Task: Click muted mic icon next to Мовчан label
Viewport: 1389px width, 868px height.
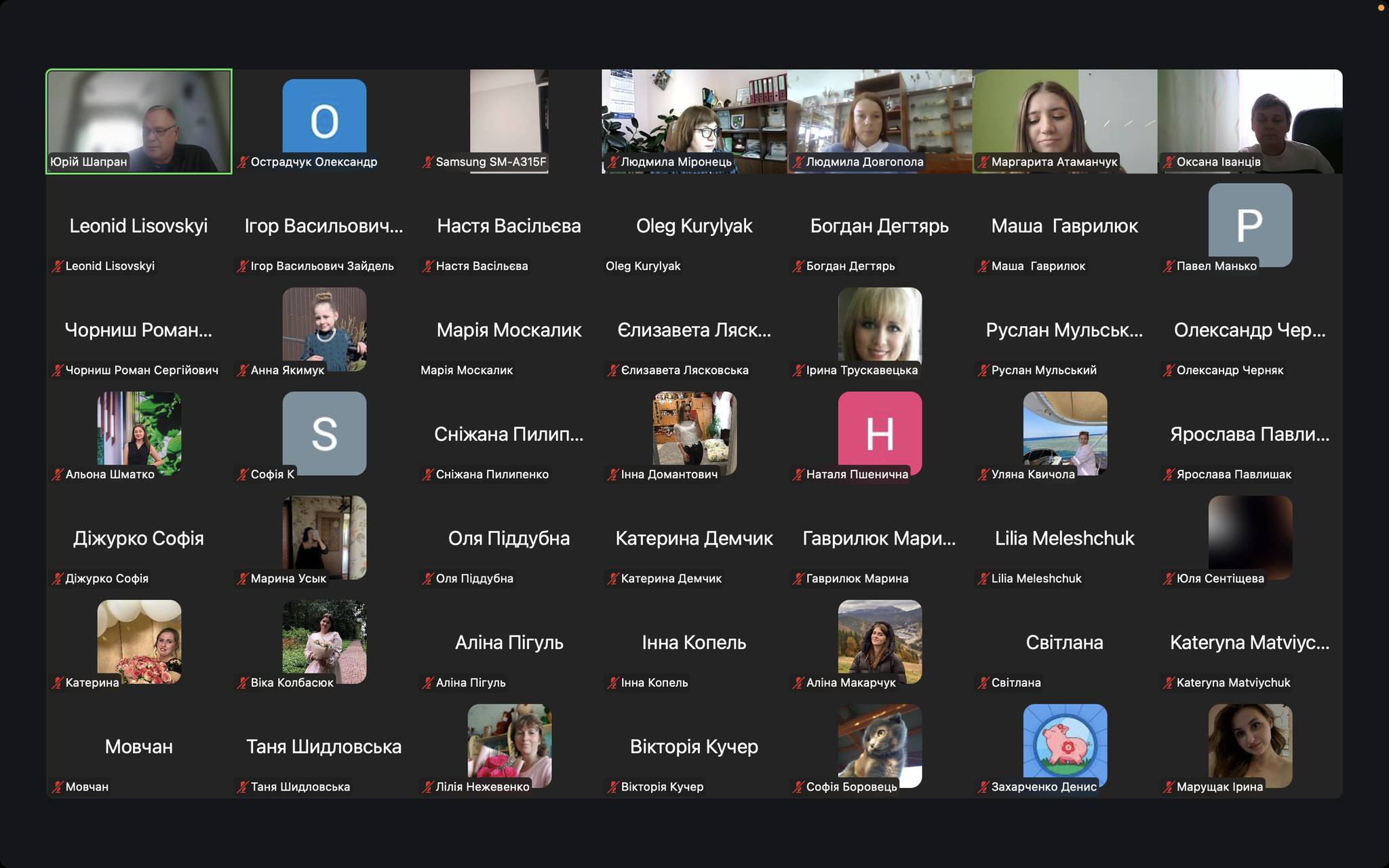Action: point(58,787)
